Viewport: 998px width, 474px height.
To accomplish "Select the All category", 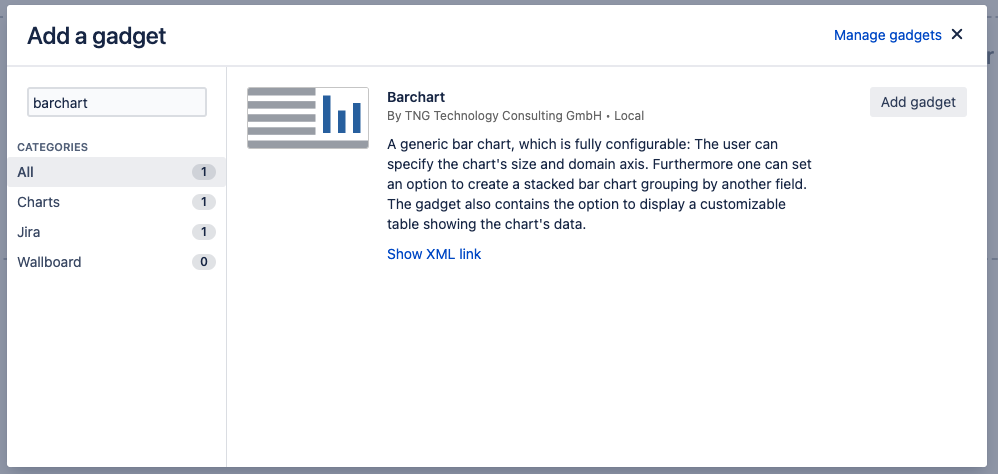I will pos(26,172).
